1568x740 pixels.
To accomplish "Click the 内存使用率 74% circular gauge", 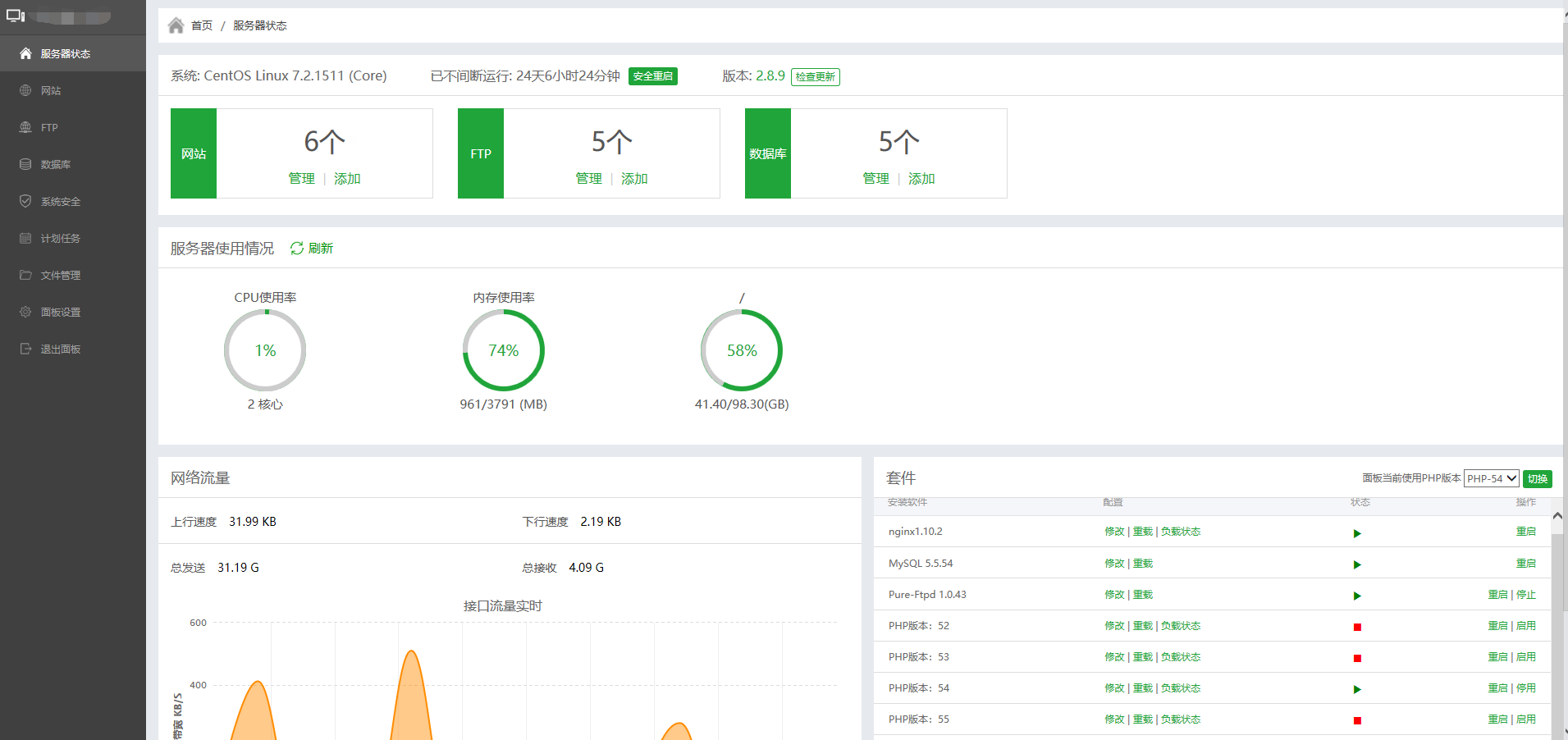I will [x=503, y=350].
